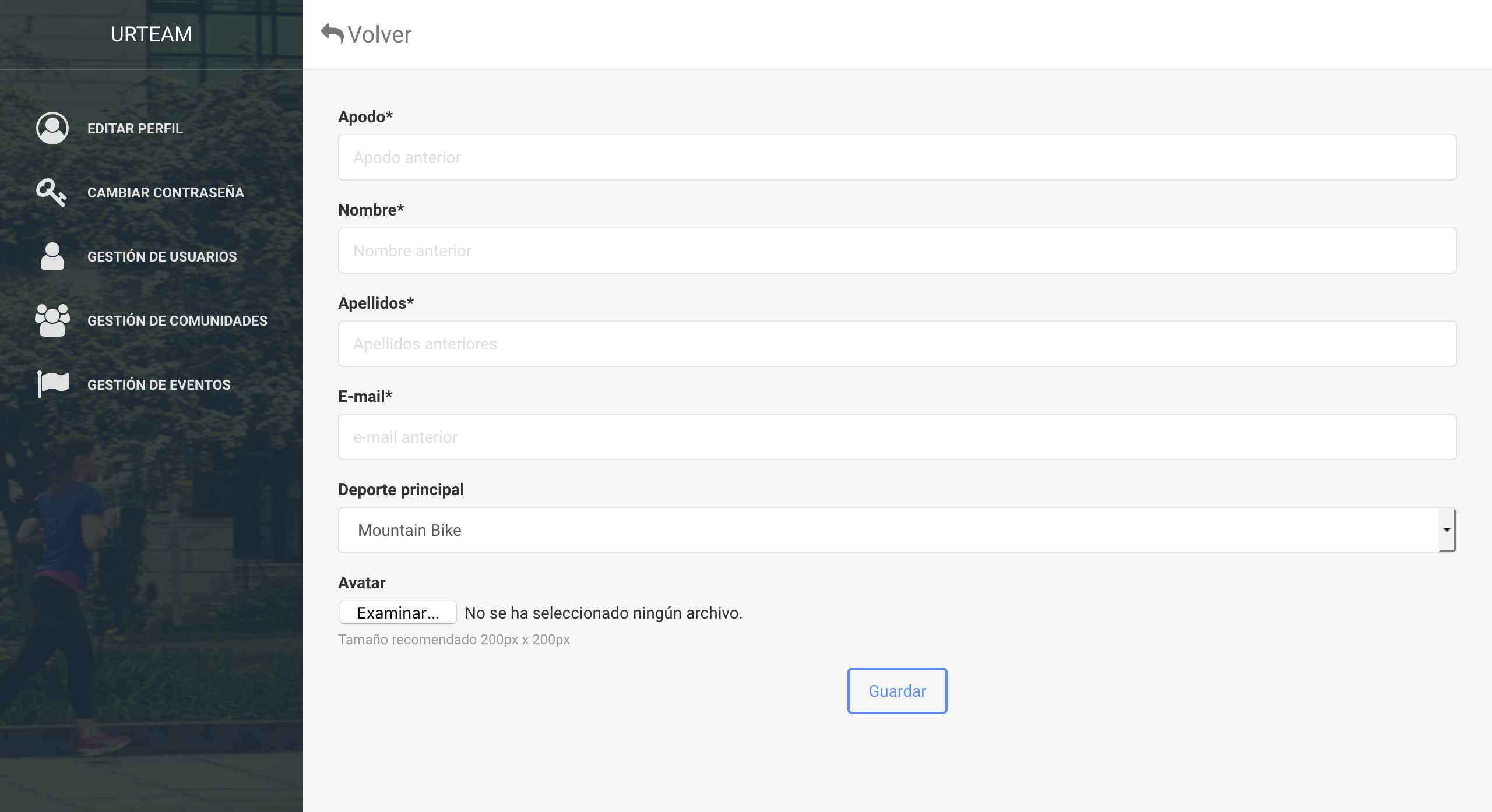
Task: Select the Mountain Bike combo box
Action: [x=897, y=530]
